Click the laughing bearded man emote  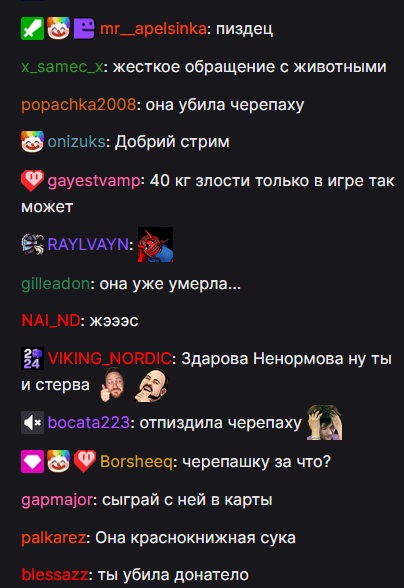tap(151, 385)
